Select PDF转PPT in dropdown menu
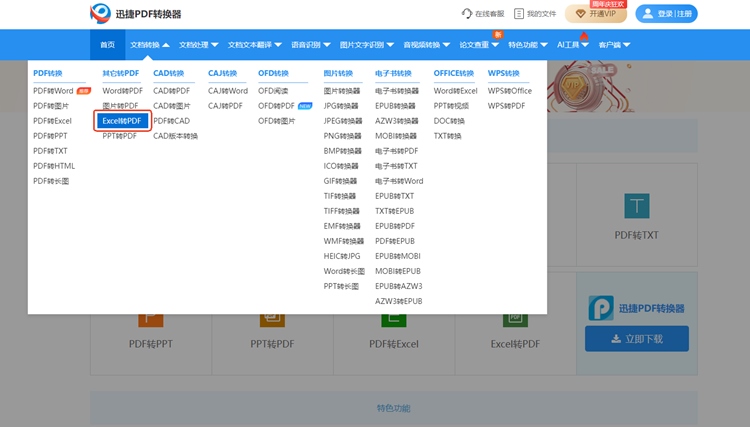 (50, 136)
